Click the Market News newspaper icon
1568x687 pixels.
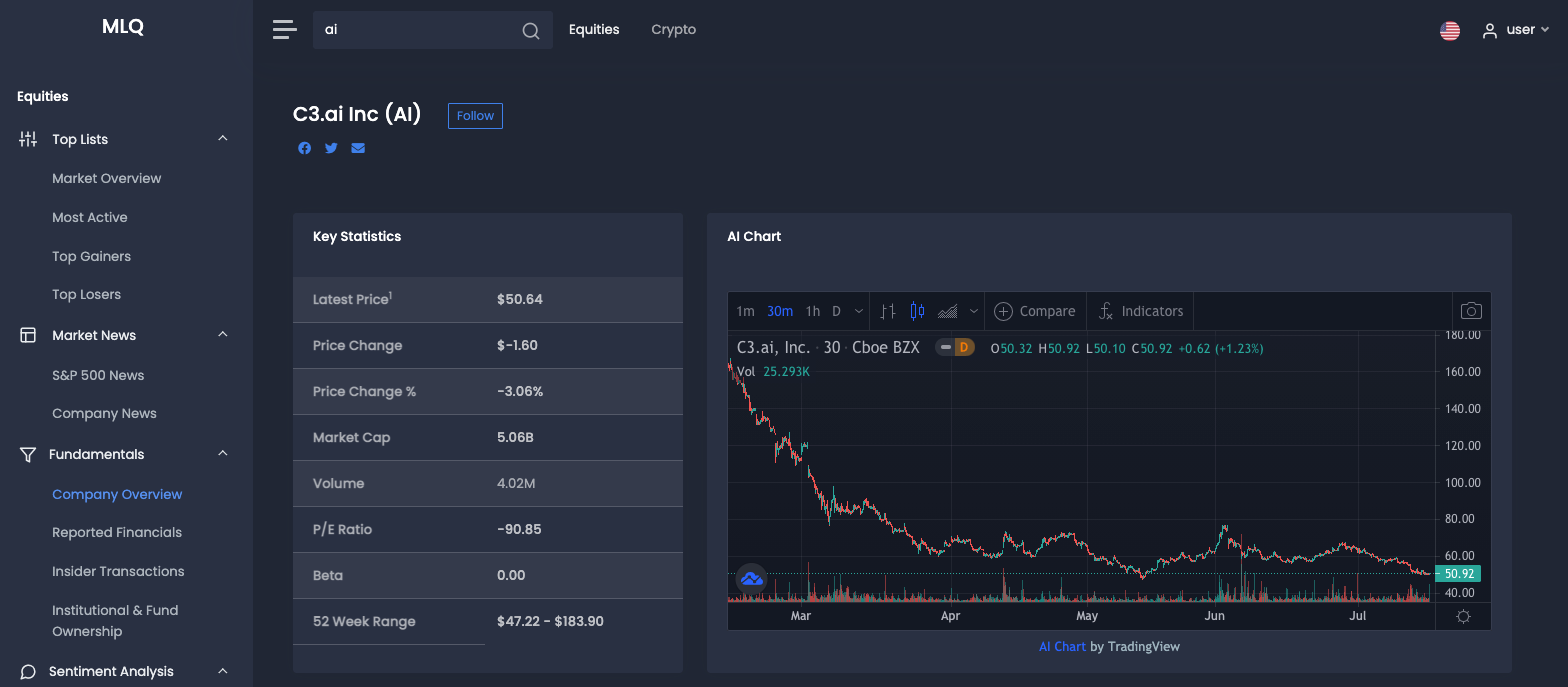(x=28, y=335)
